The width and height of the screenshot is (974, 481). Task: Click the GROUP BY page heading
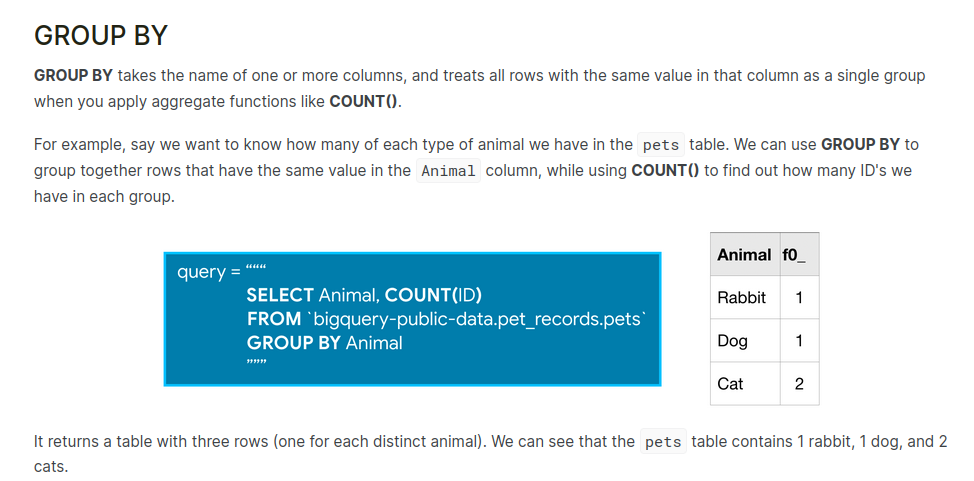pos(101,36)
